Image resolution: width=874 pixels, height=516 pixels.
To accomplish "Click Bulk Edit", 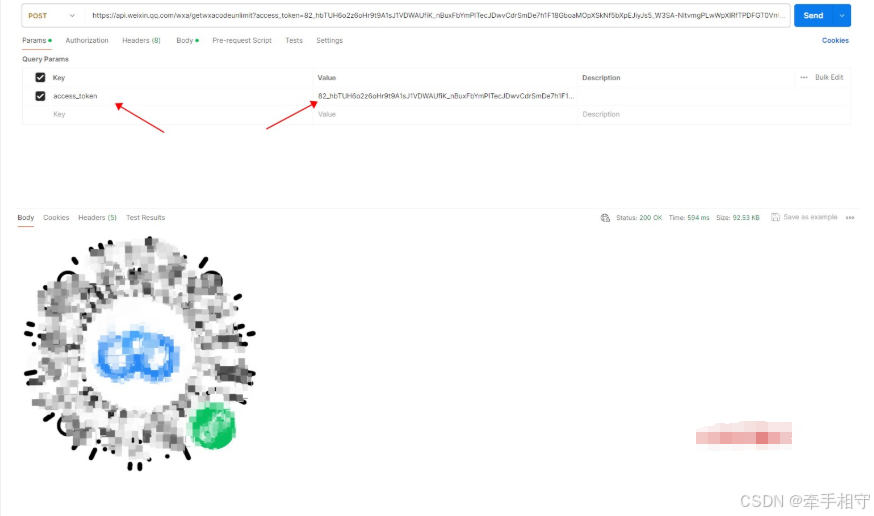I will click(x=829, y=77).
